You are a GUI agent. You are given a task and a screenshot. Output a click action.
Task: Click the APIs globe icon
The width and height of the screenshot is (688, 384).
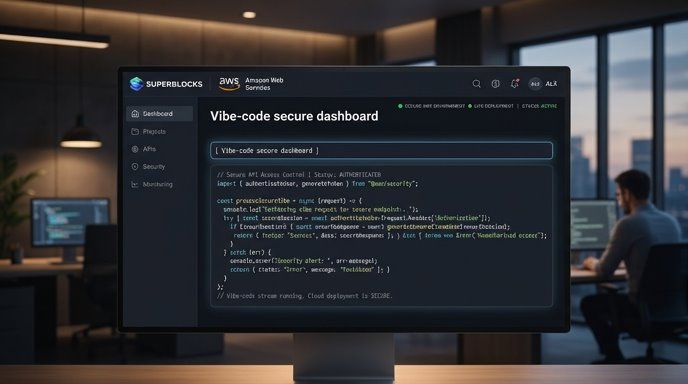135,149
